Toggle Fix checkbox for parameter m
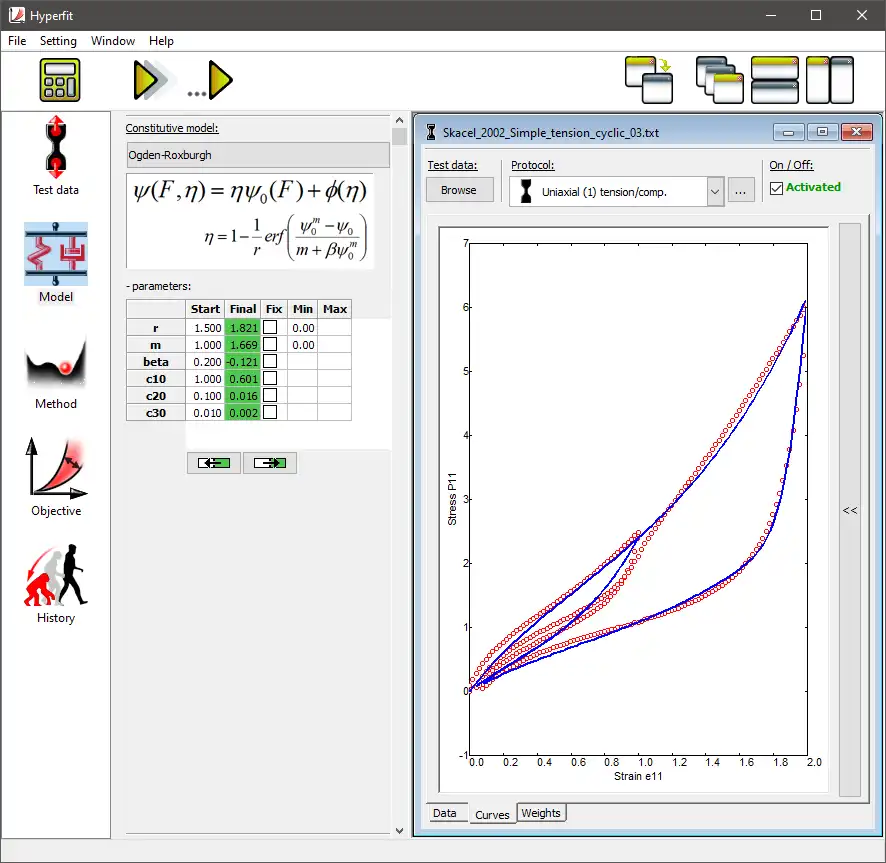The width and height of the screenshot is (886, 863). pyautogui.click(x=270, y=344)
